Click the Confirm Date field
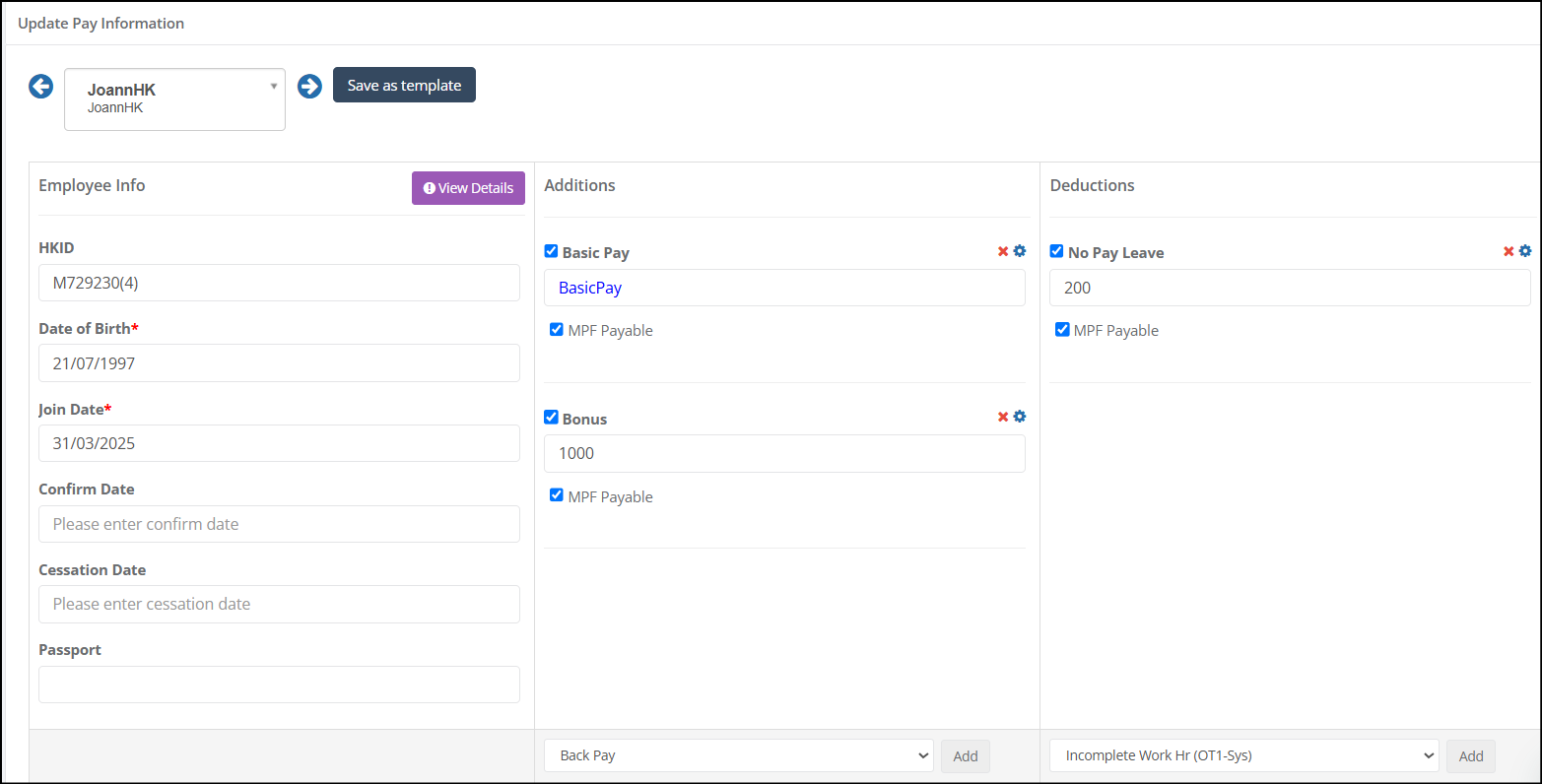Image resolution: width=1542 pixels, height=784 pixels. [x=279, y=524]
